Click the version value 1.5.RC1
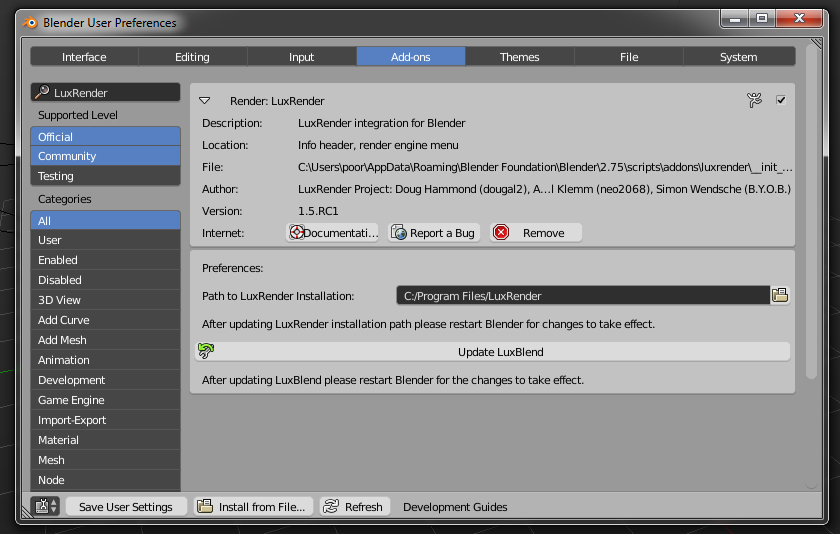The image size is (840, 534). click(x=318, y=211)
